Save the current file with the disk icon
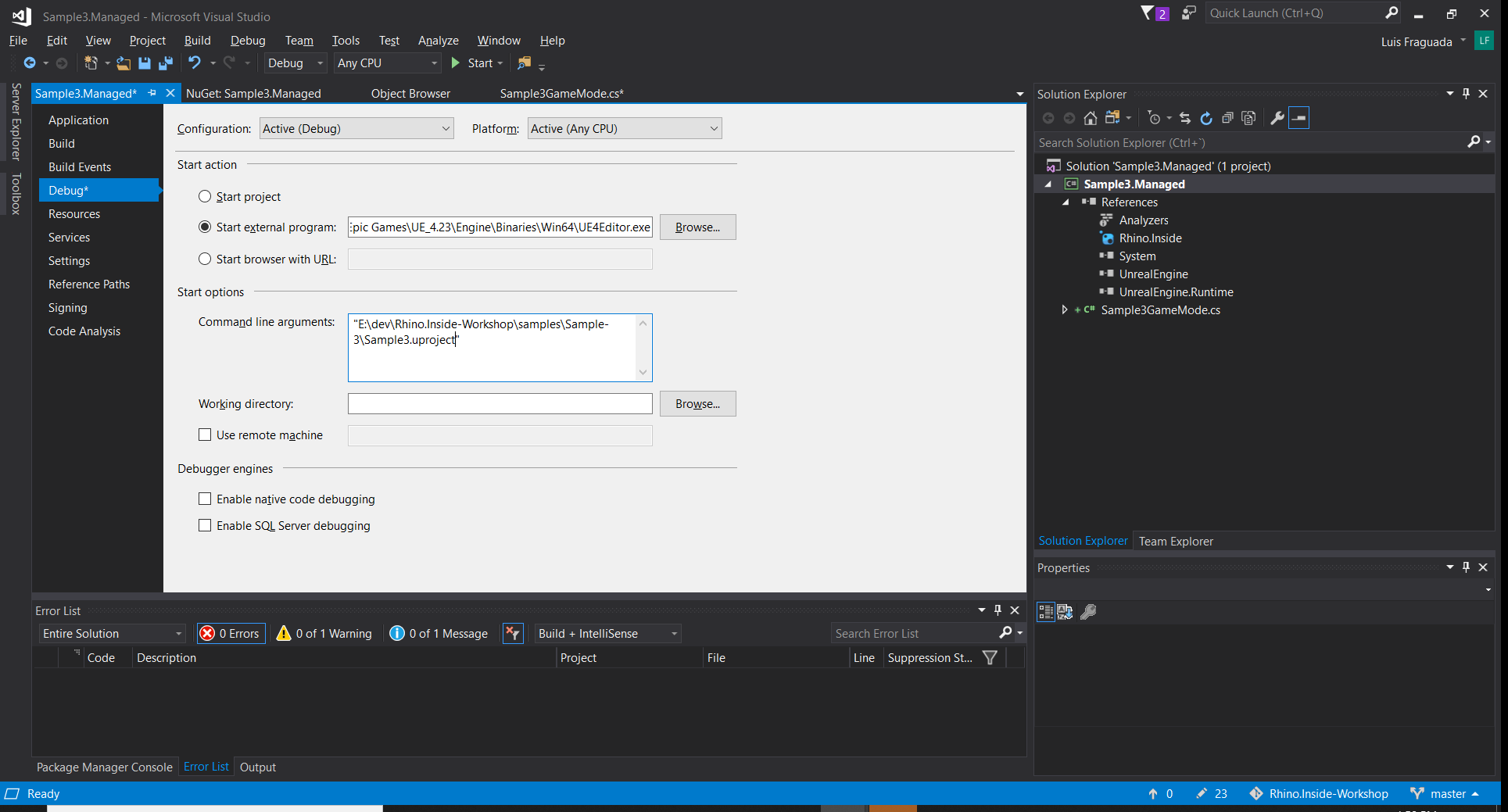 145,63
